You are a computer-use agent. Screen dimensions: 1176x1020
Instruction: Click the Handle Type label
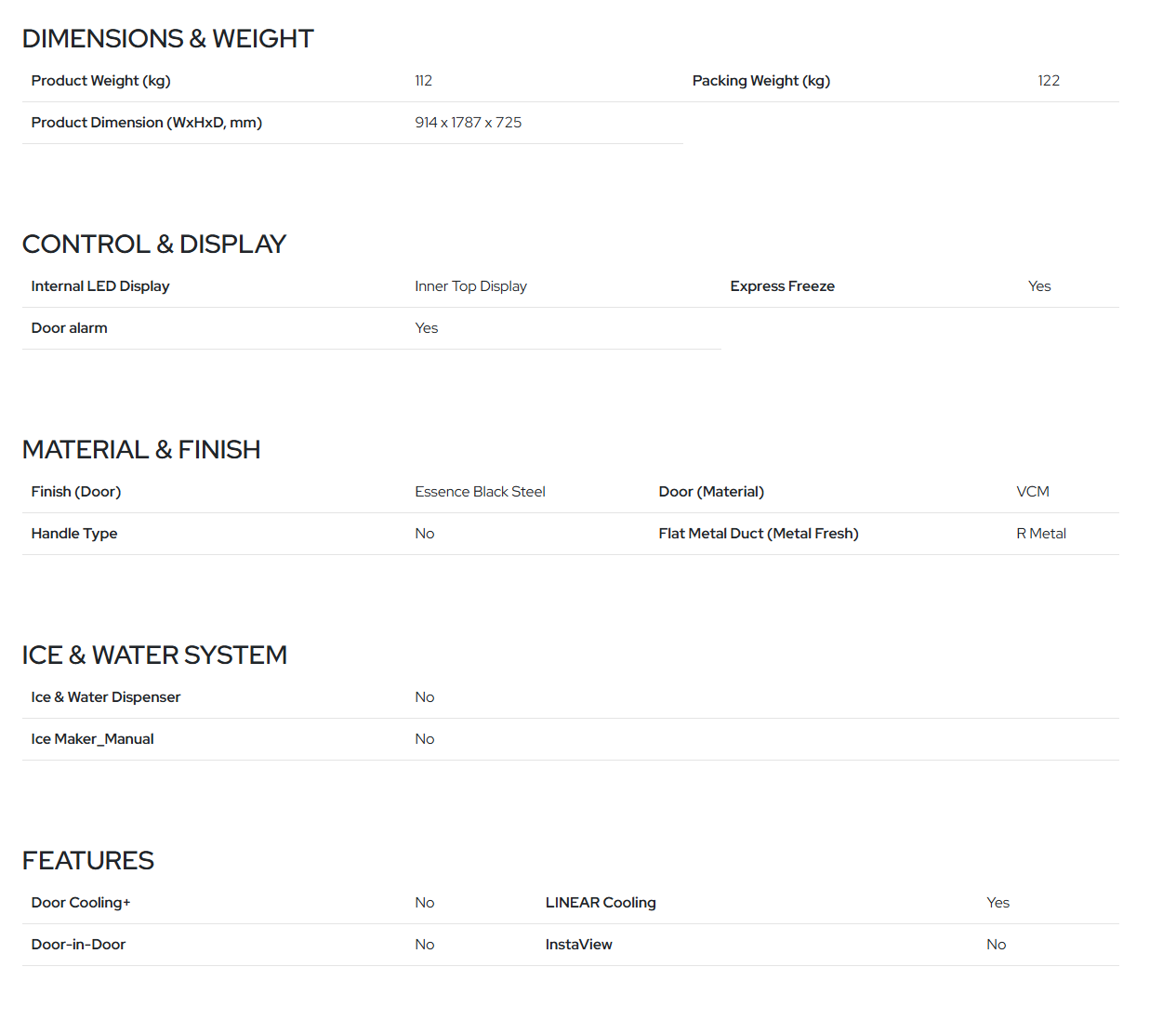73,534
